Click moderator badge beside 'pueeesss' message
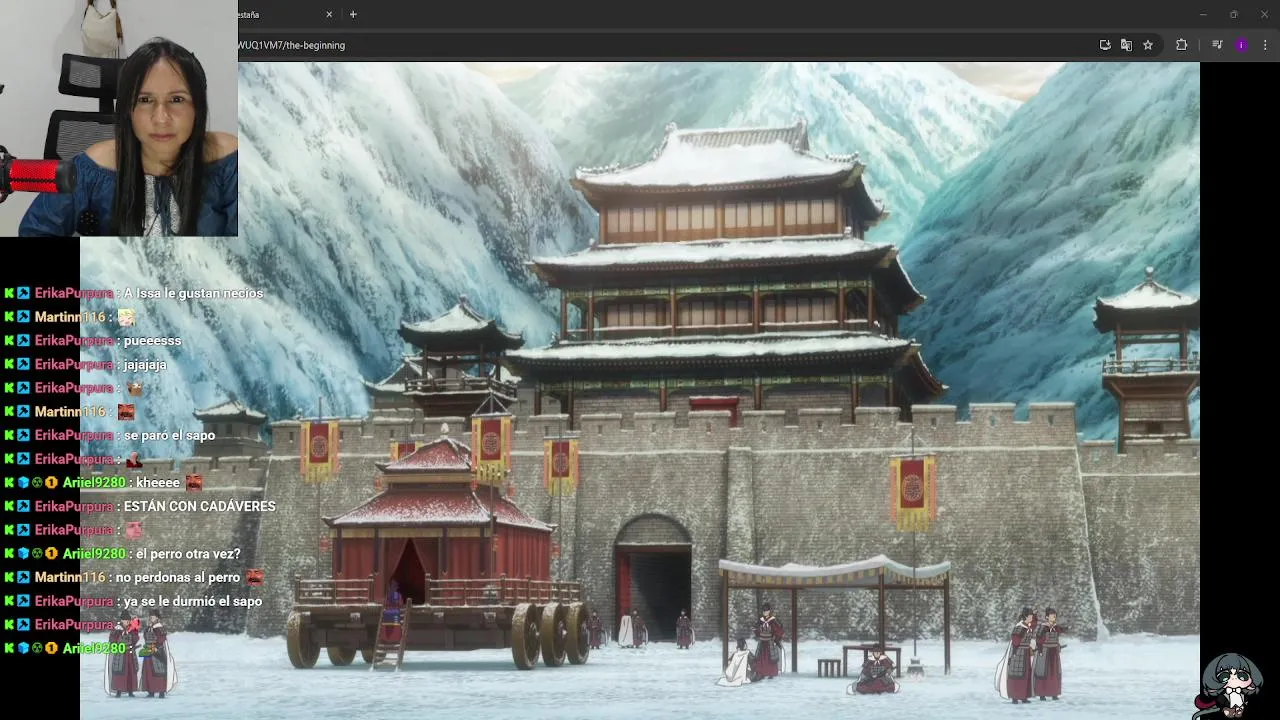This screenshot has height=720, width=1280. click(23, 342)
